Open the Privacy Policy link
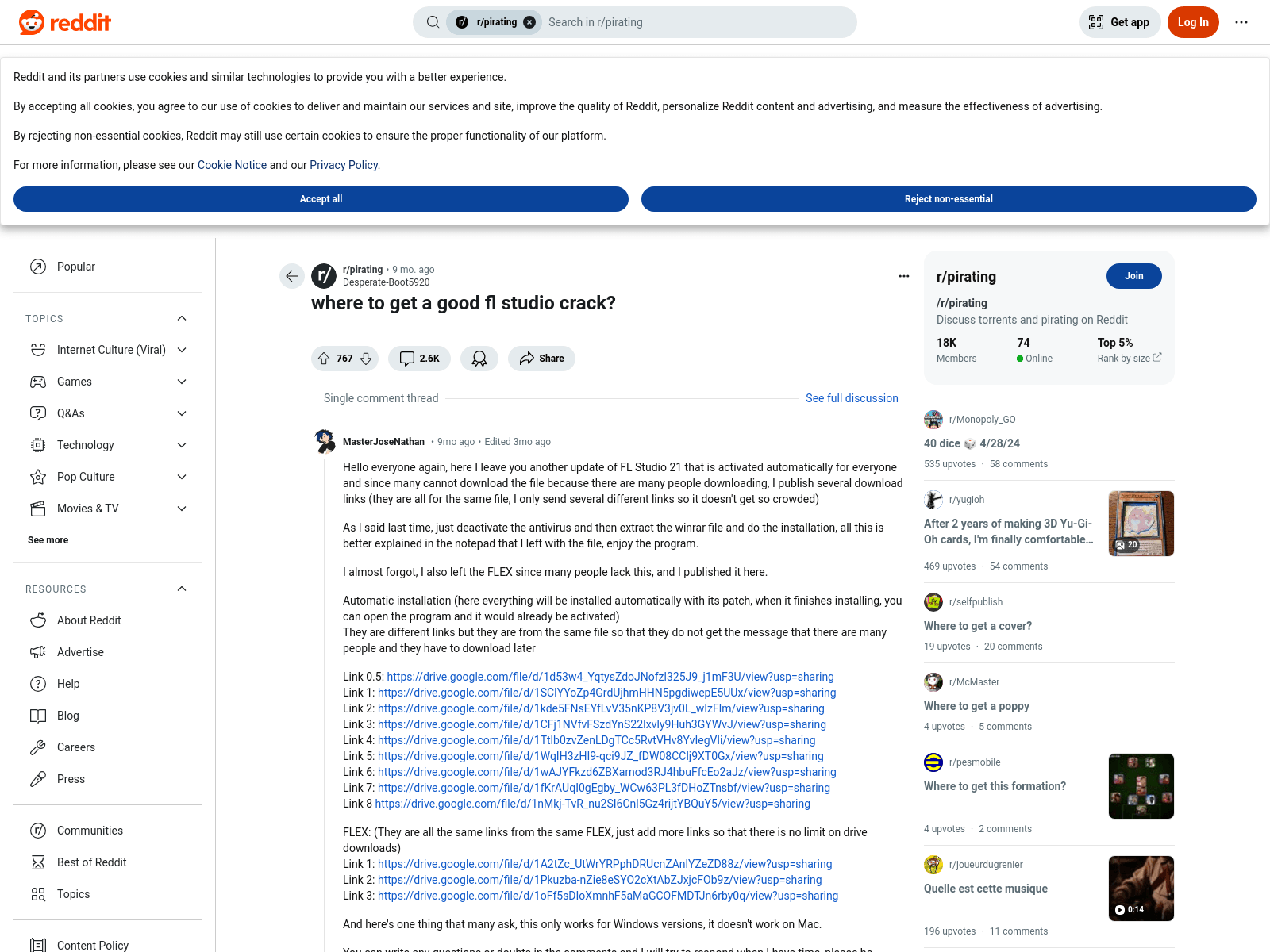Screen dimensions: 1270x952 coord(344,165)
